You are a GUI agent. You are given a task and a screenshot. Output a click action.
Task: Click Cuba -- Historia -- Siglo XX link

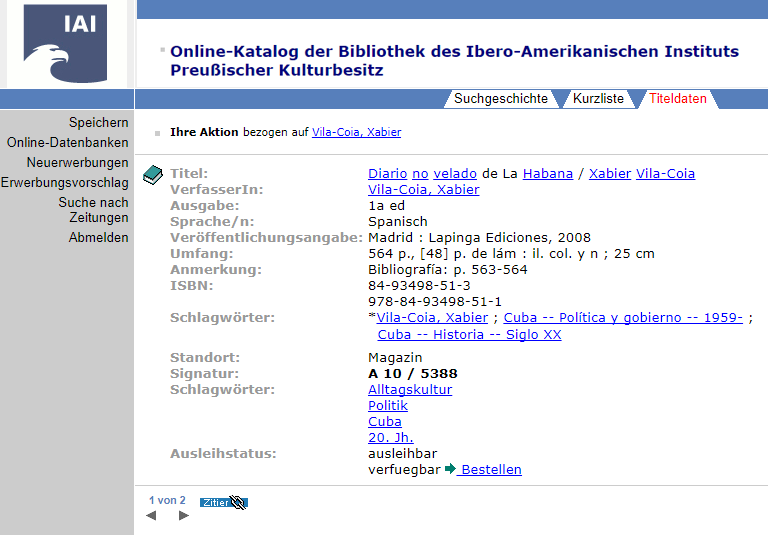469,335
